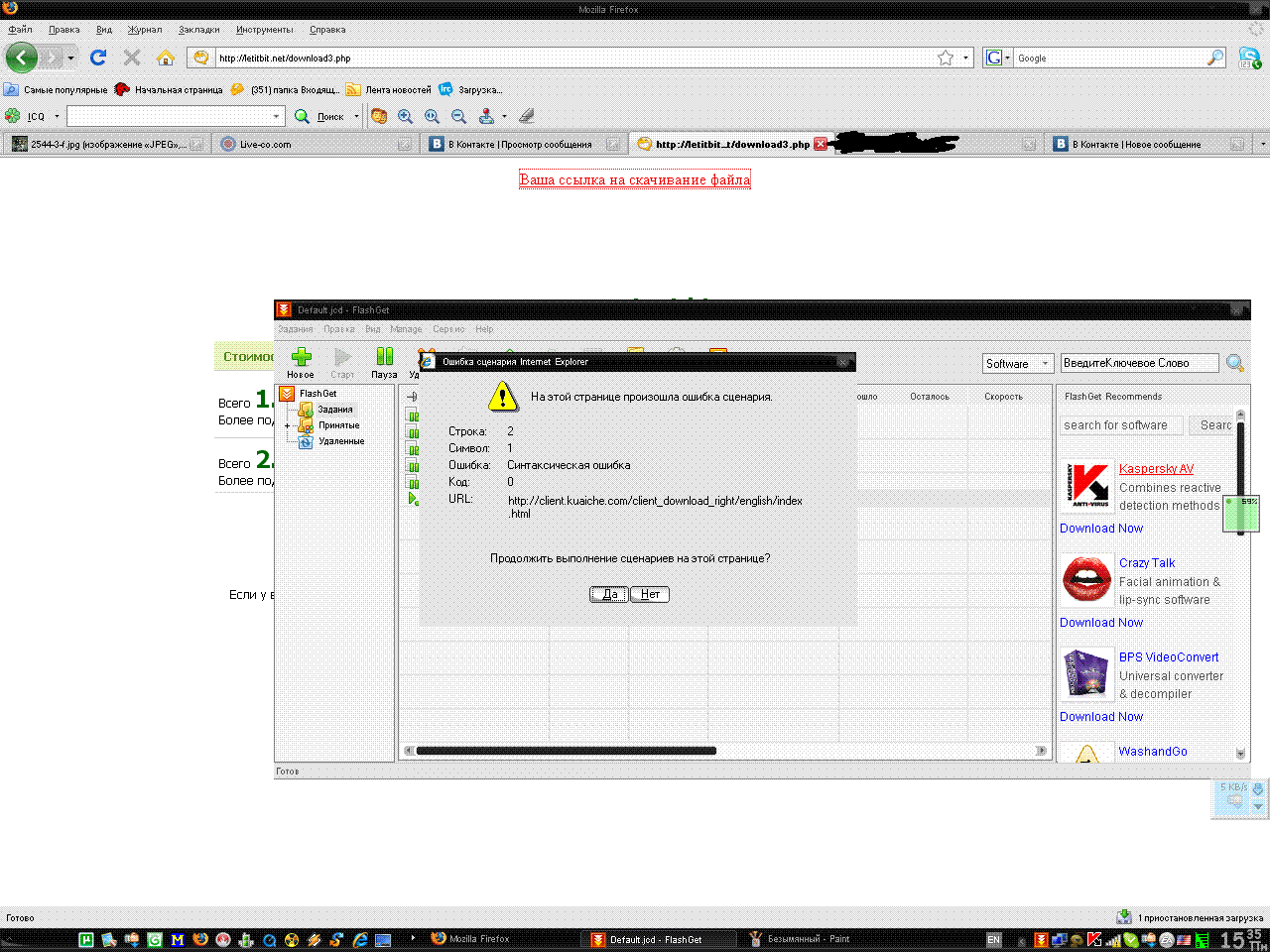Click the Firefox back navigation button

(x=22, y=58)
